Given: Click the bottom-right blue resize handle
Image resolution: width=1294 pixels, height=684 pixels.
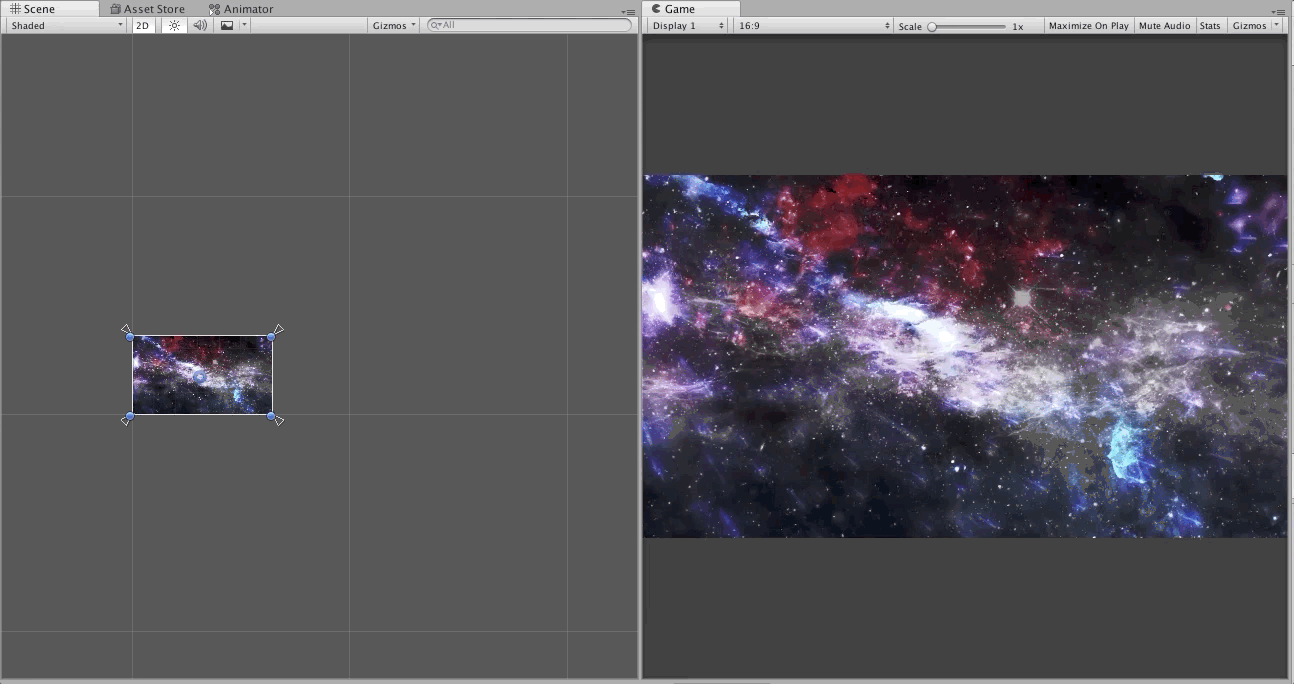Looking at the screenshot, I should pos(271,415).
